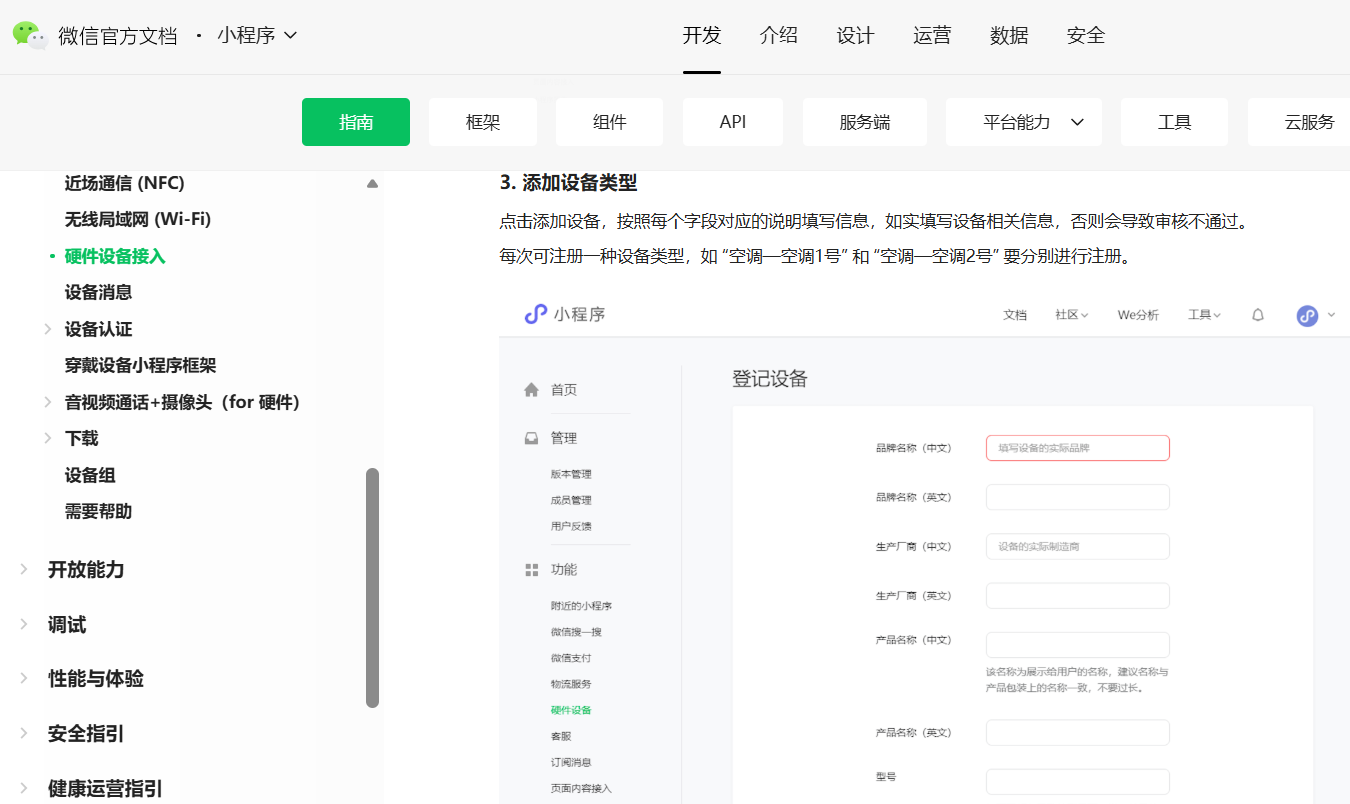
Task: Click the 品牌名称（英文） input field
Action: coord(1078,497)
